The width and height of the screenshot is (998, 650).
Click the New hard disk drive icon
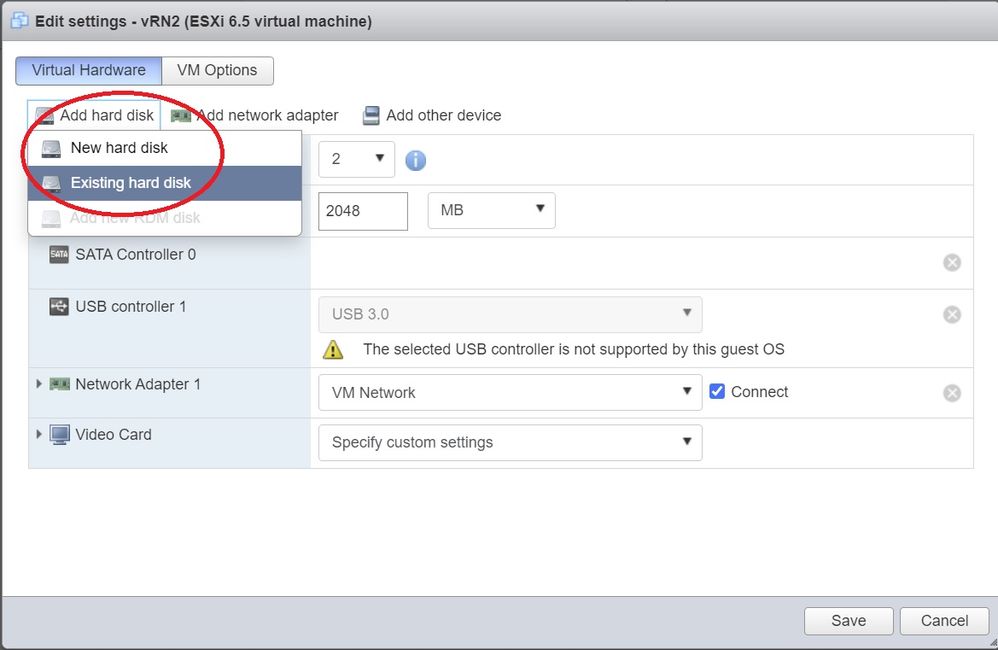click(51, 148)
